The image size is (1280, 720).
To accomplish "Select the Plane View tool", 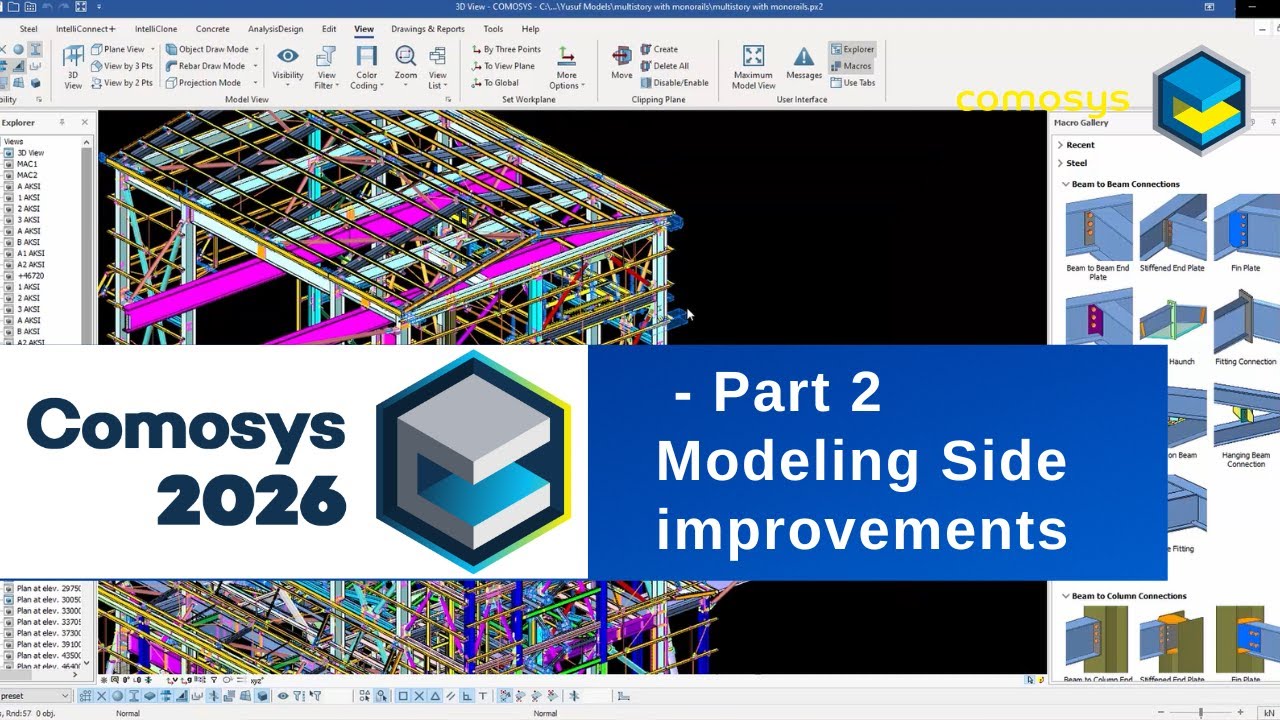I will tap(118, 49).
